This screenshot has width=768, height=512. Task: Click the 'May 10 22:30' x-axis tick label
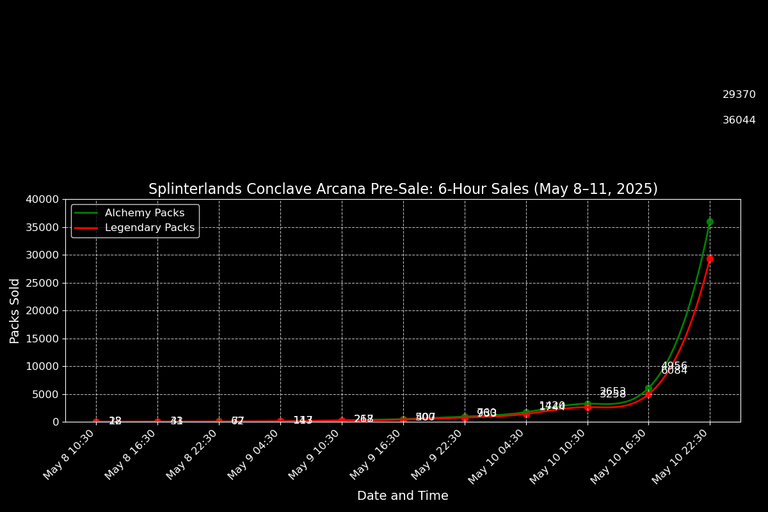[x=680, y=457]
